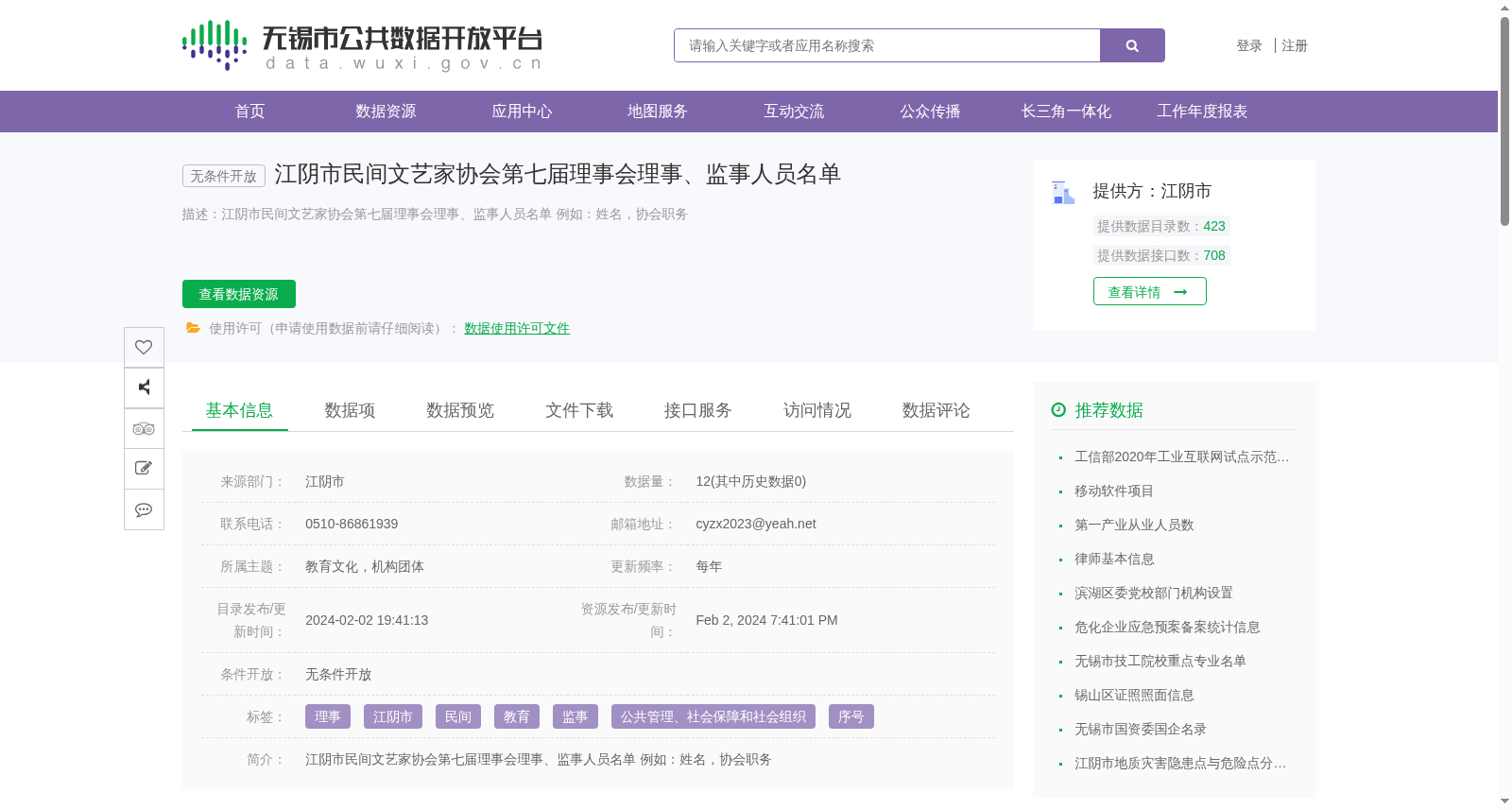Screen dimensions: 1512x810
Task: Open recommended 无锡市国资委国企名录 link
Action: pos(1141,729)
